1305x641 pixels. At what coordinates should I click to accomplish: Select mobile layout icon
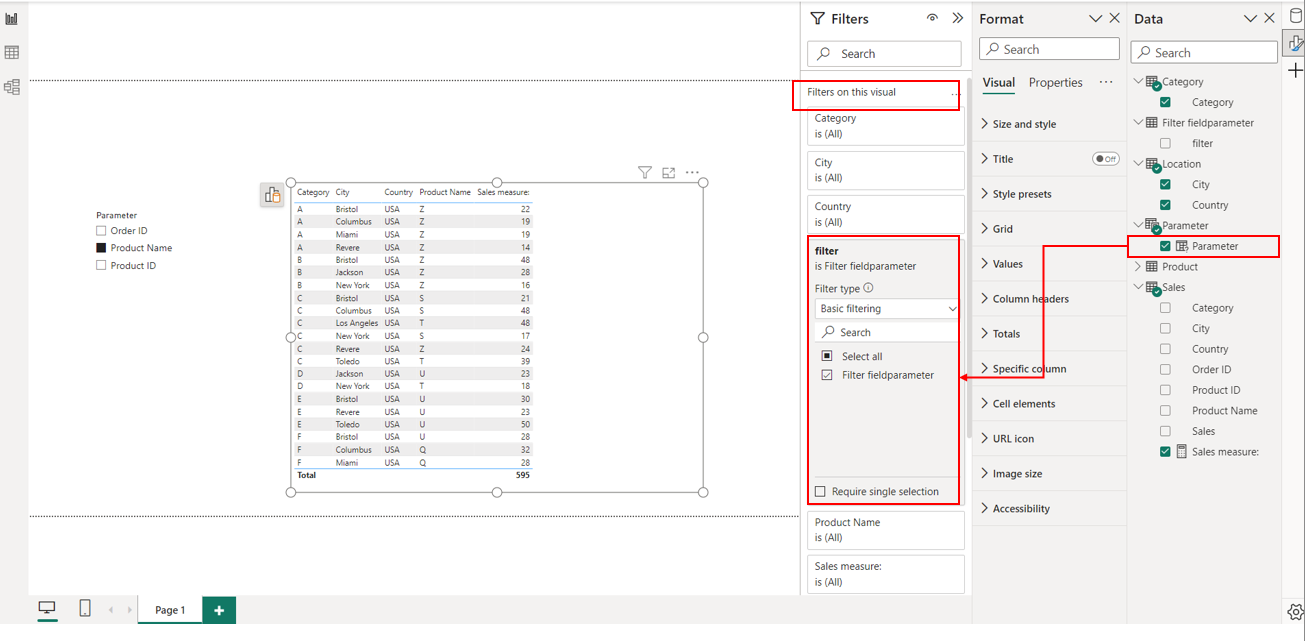[x=85, y=608]
